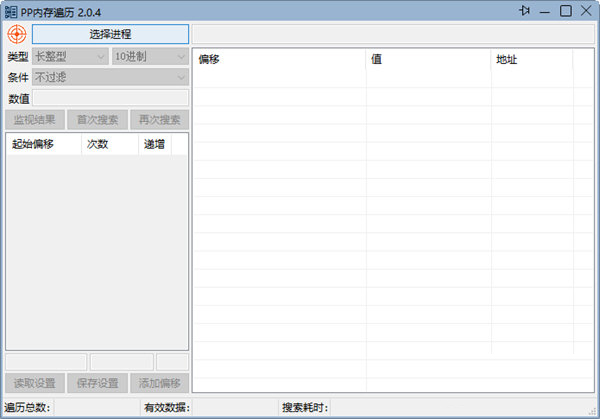Click the 再次搜索 button
Screen dimensions: 600x419
(159, 120)
